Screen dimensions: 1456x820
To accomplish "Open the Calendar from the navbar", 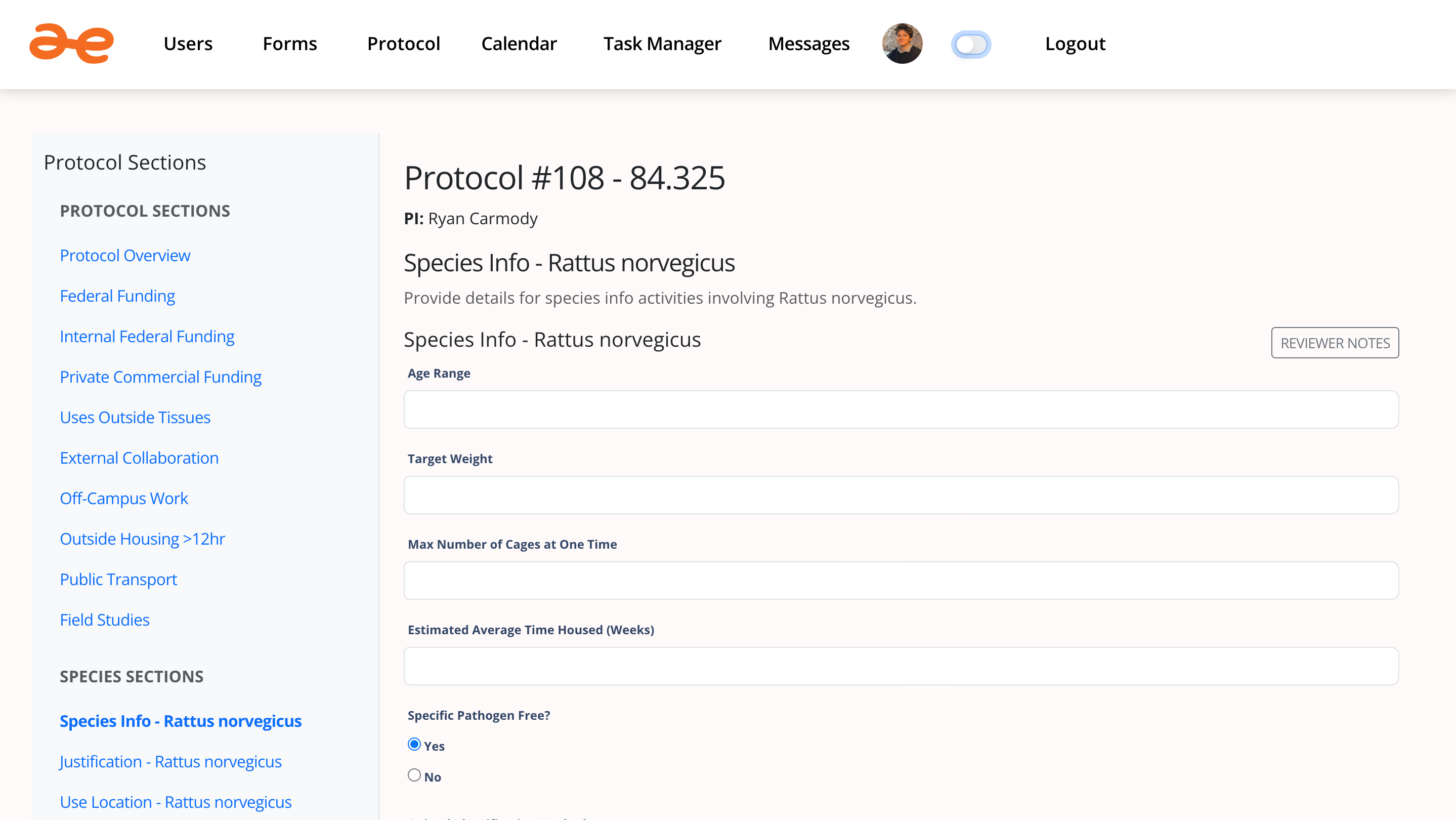I will tap(519, 44).
